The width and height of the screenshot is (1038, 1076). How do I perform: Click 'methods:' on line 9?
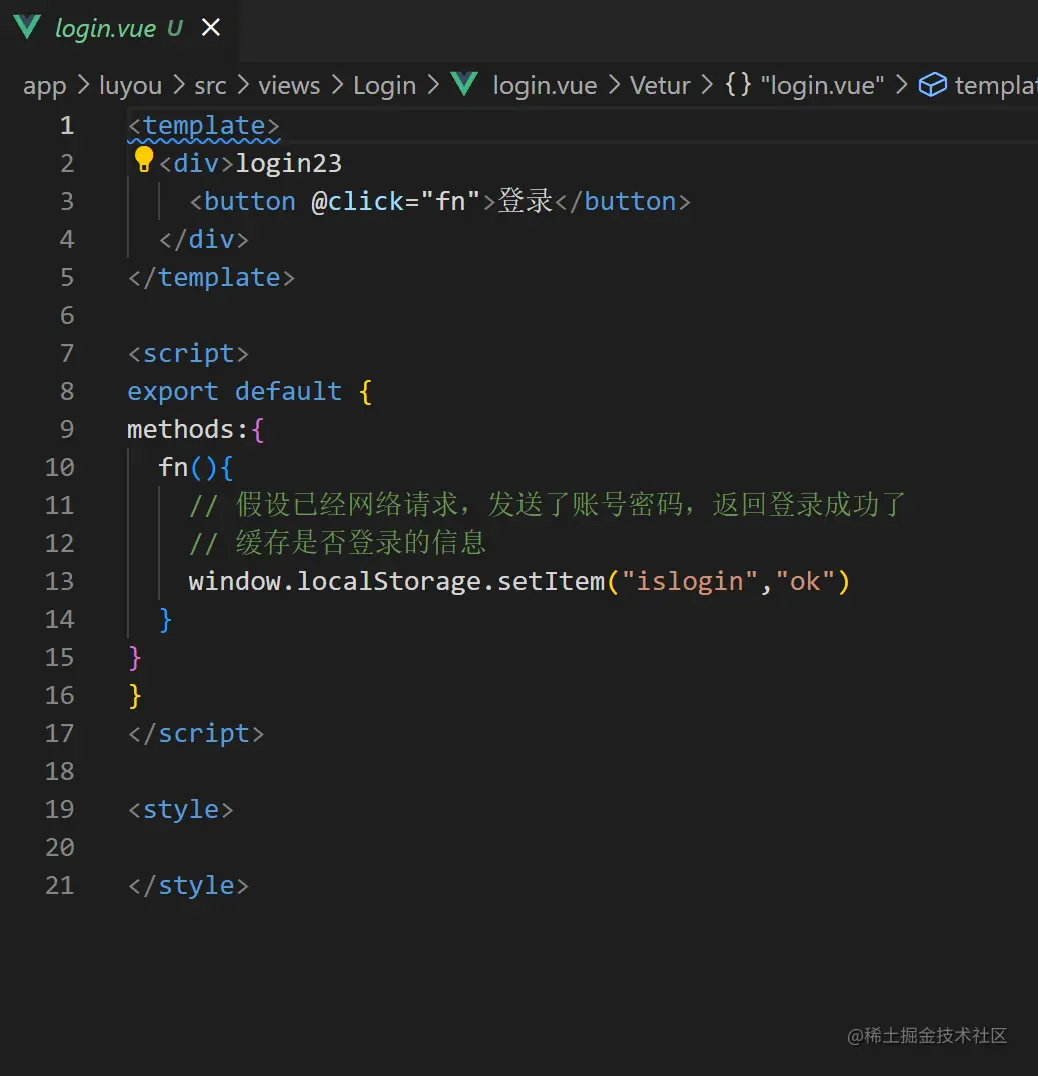click(187, 430)
